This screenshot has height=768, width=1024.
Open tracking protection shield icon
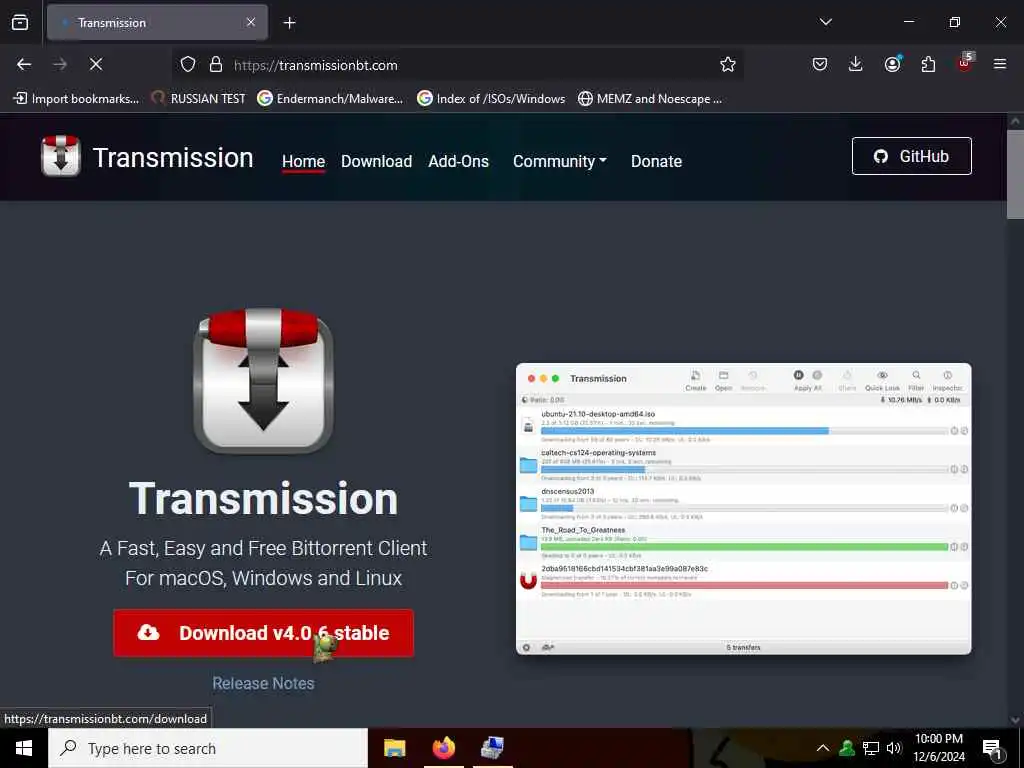(188, 64)
